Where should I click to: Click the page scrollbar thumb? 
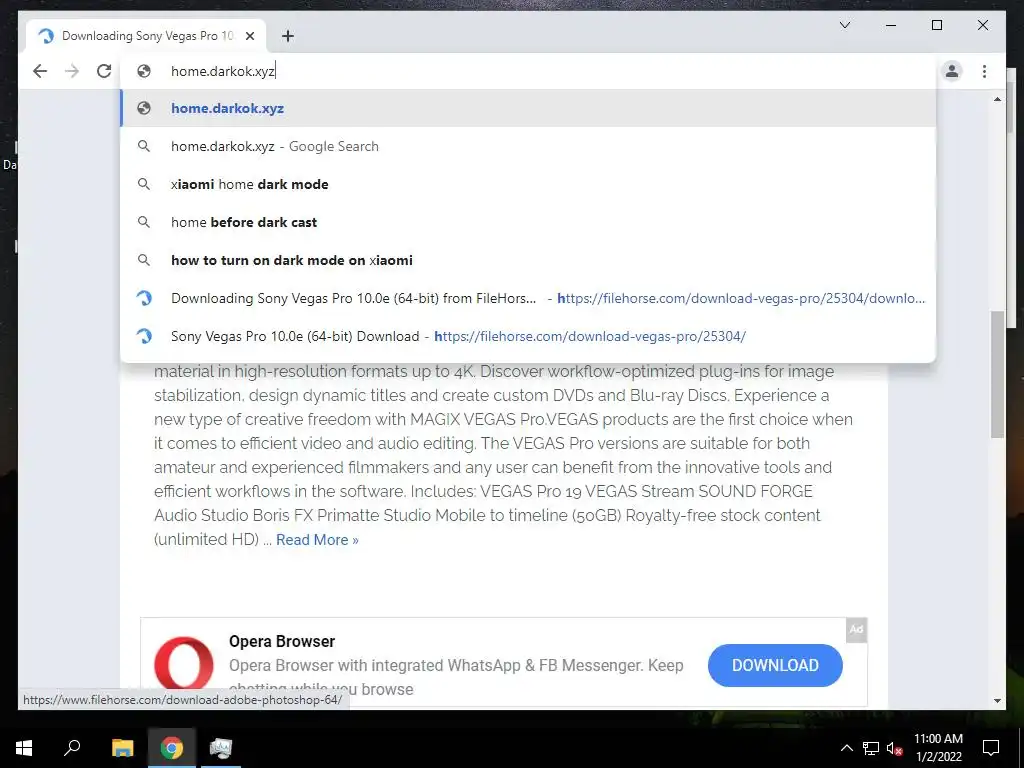pos(997,374)
